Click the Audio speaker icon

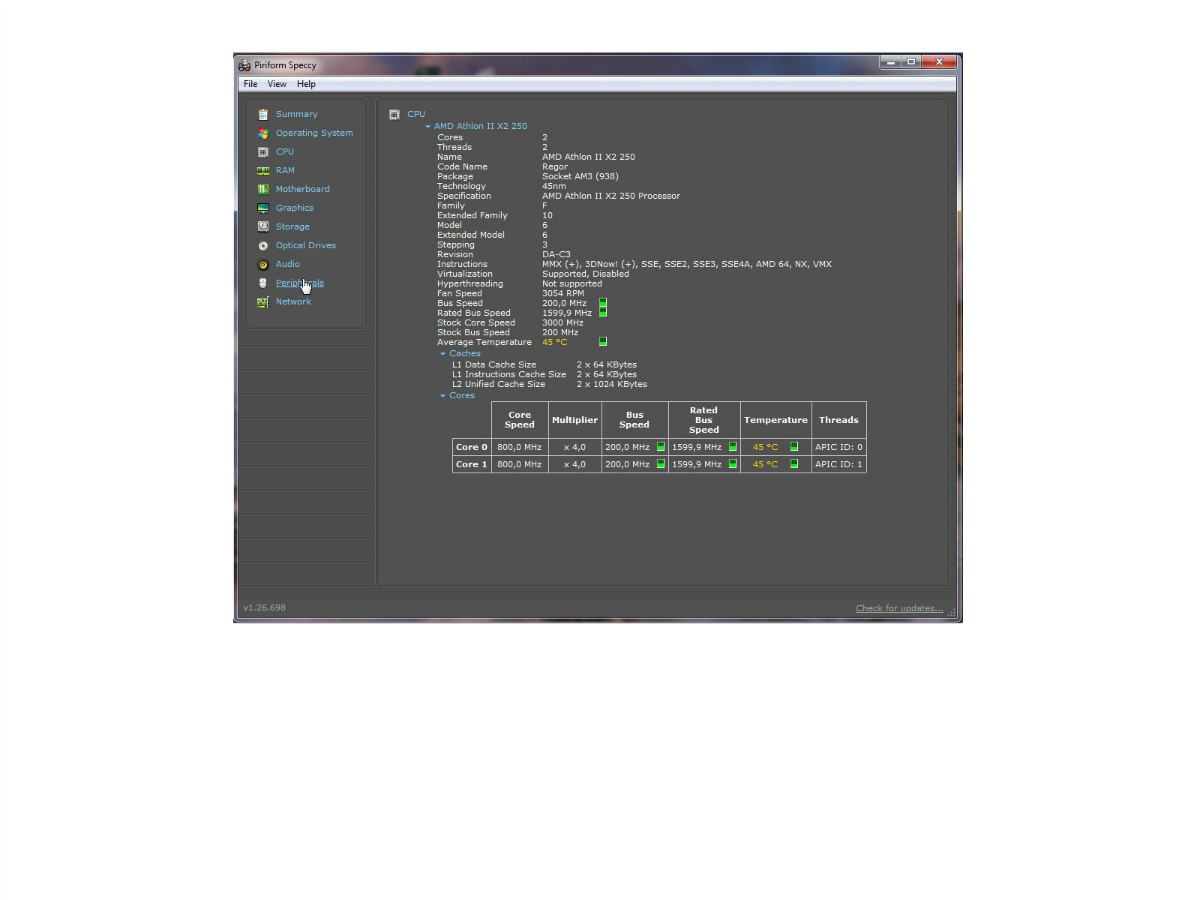point(263,264)
